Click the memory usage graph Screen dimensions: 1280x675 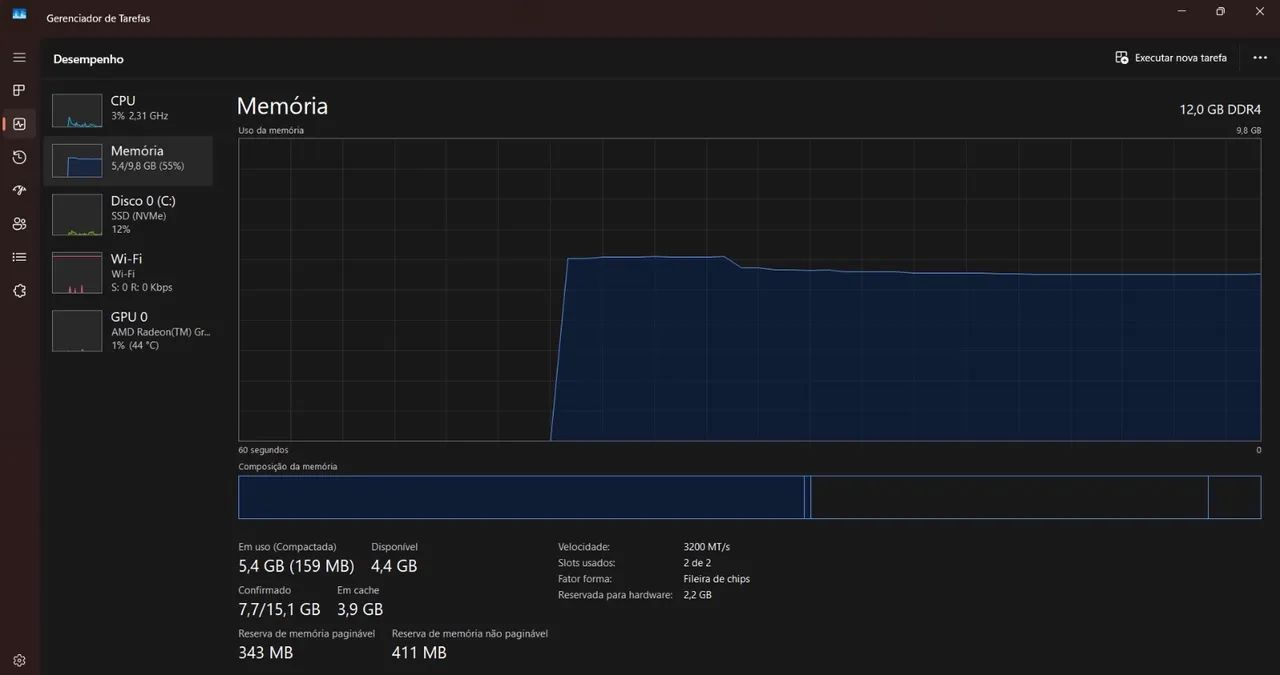tap(750, 289)
